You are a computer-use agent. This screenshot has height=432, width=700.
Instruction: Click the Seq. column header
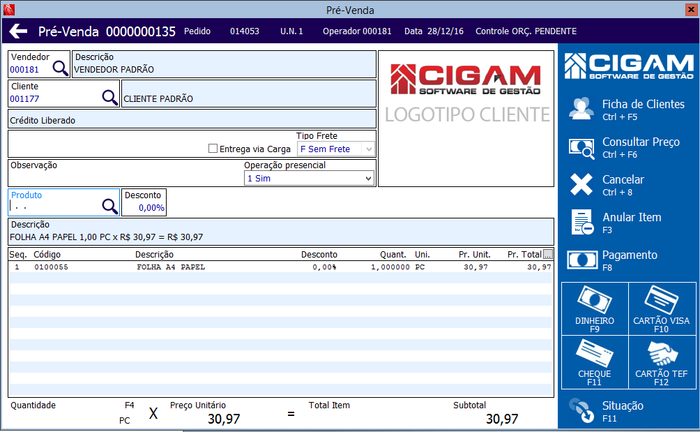18,254
